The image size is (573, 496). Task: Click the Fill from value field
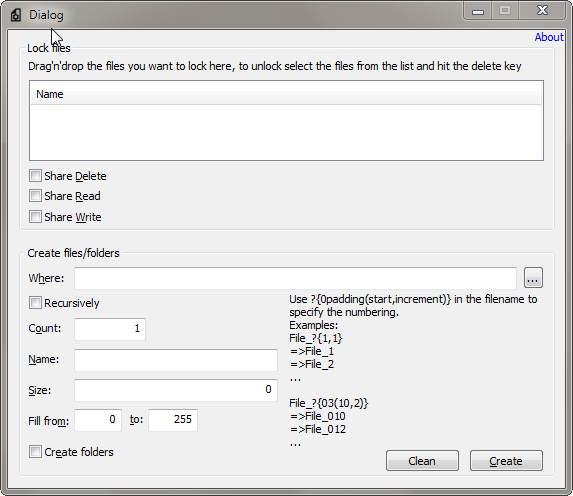pyautogui.click(x=98, y=420)
